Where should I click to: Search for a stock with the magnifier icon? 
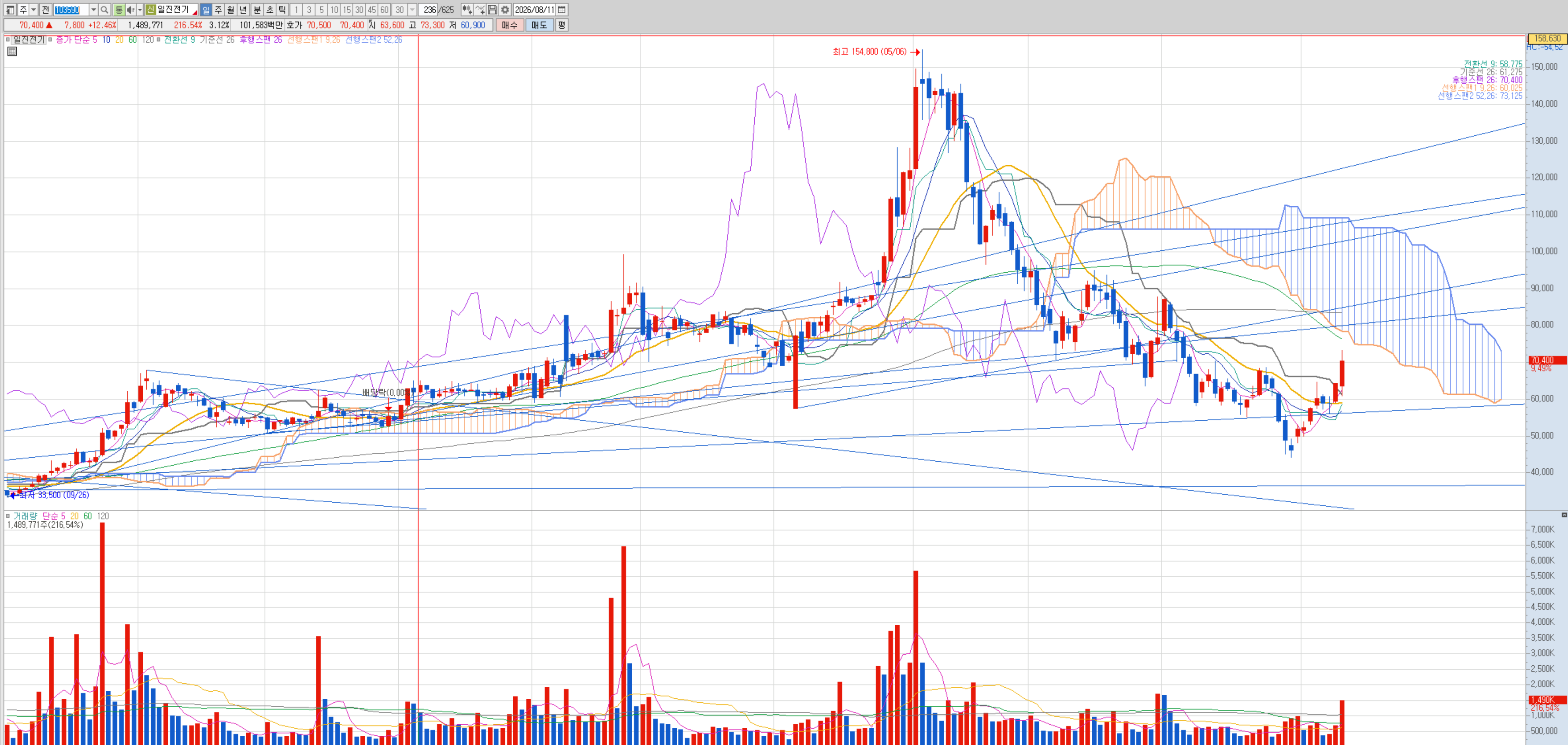coord(105,10)
